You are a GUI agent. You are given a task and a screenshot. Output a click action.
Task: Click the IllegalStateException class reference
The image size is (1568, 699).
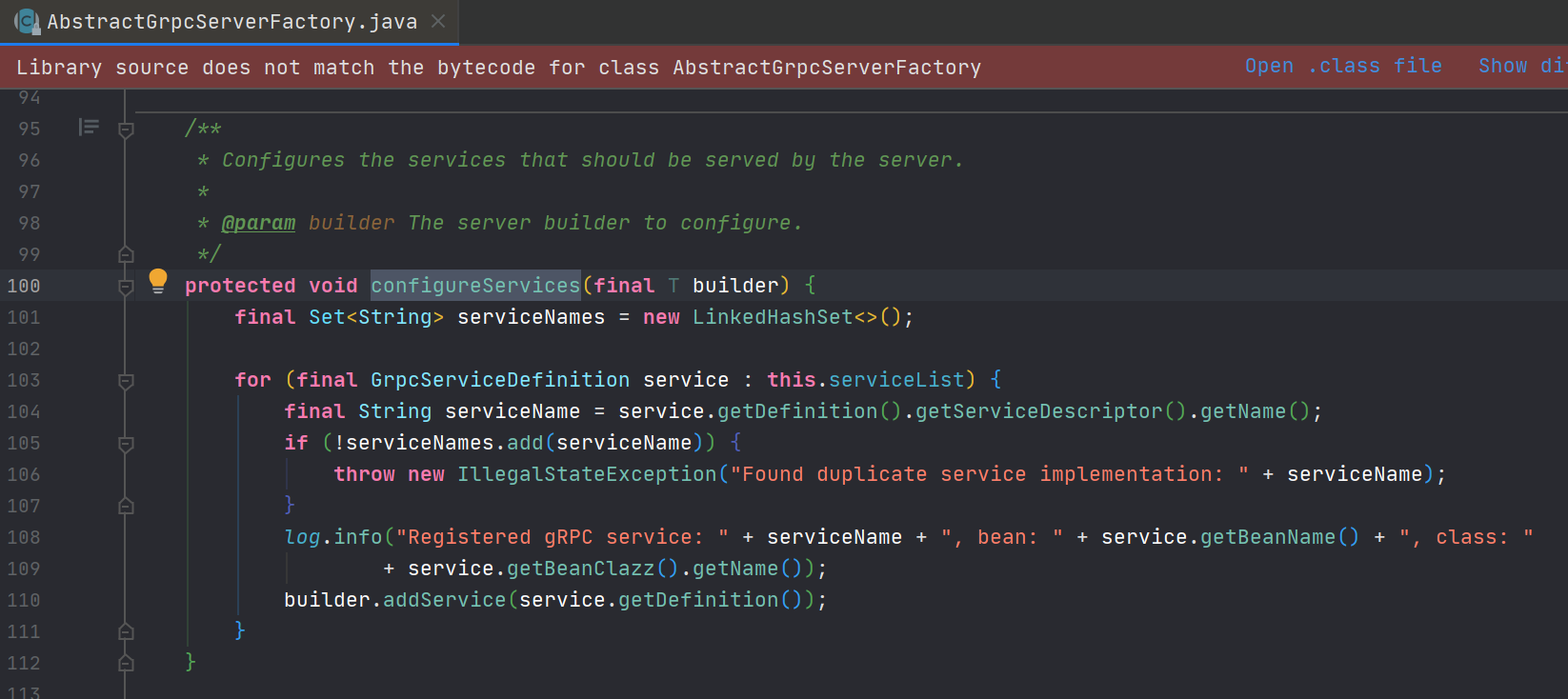point(587,474)
